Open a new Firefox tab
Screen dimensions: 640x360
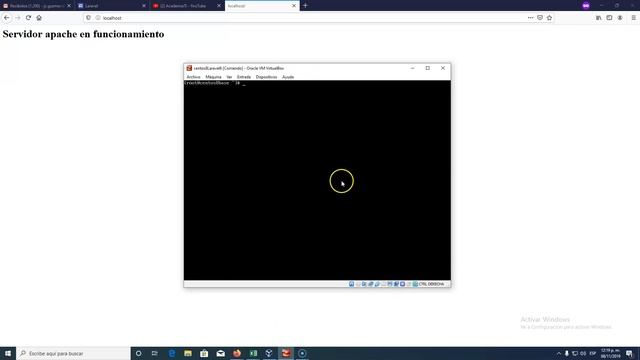[x=305, y=6]
